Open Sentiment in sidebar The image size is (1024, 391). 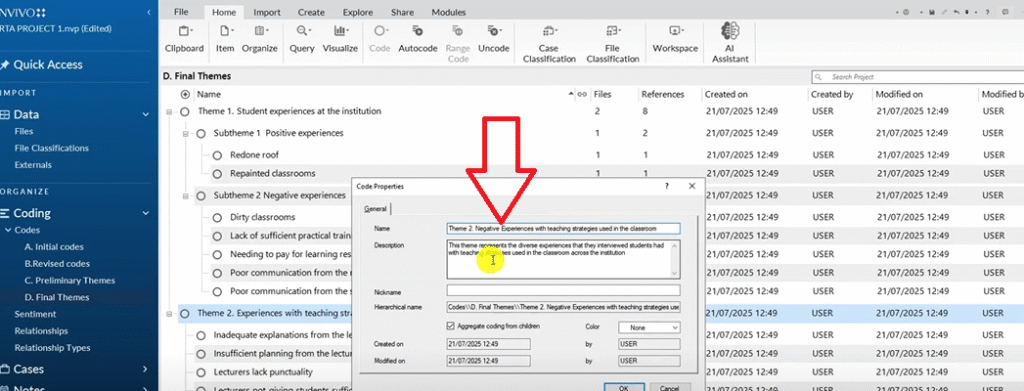(x=35, y=314)
